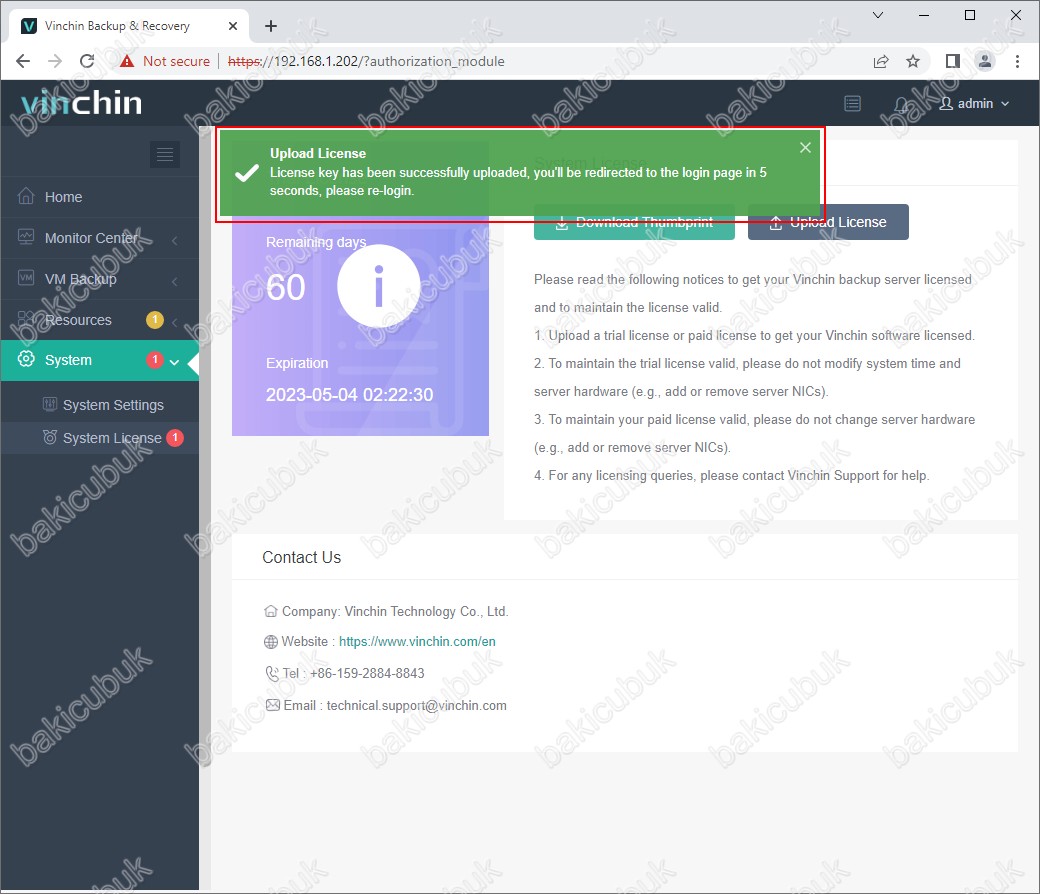Click the Resources grid icon

click(26, 319)
